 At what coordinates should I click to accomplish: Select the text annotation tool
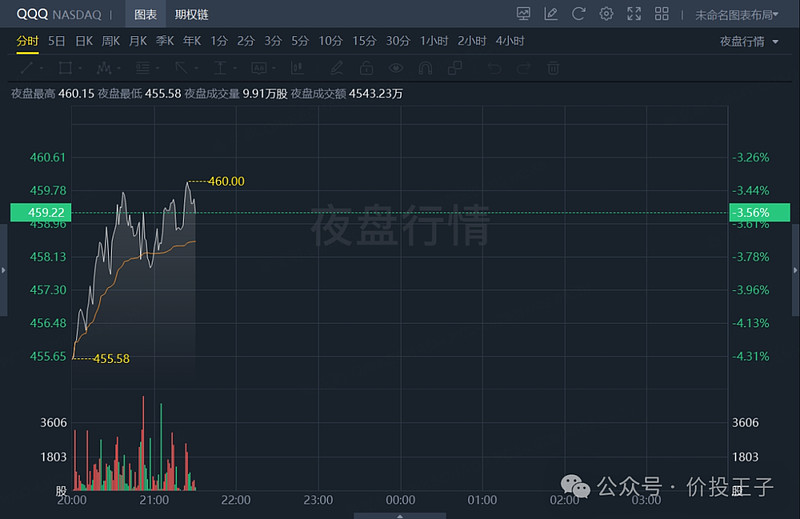pyautogui.click(x=259, y=67)
